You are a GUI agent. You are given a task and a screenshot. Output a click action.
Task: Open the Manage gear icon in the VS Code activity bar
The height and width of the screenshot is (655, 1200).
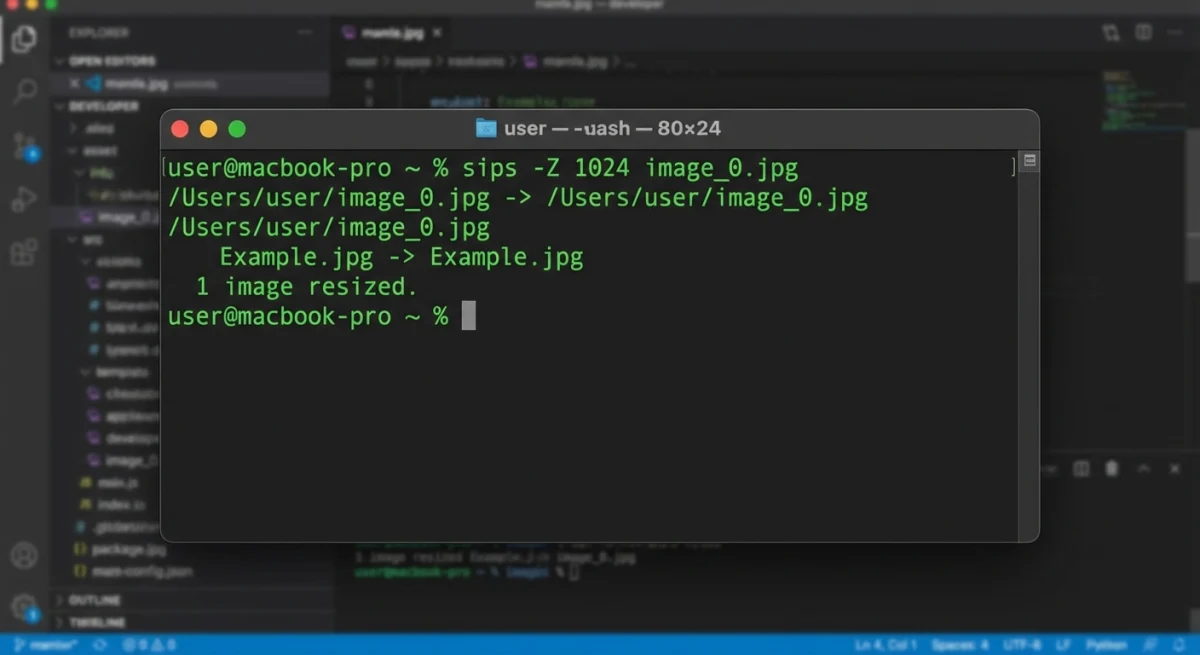[x=24, y=606]
